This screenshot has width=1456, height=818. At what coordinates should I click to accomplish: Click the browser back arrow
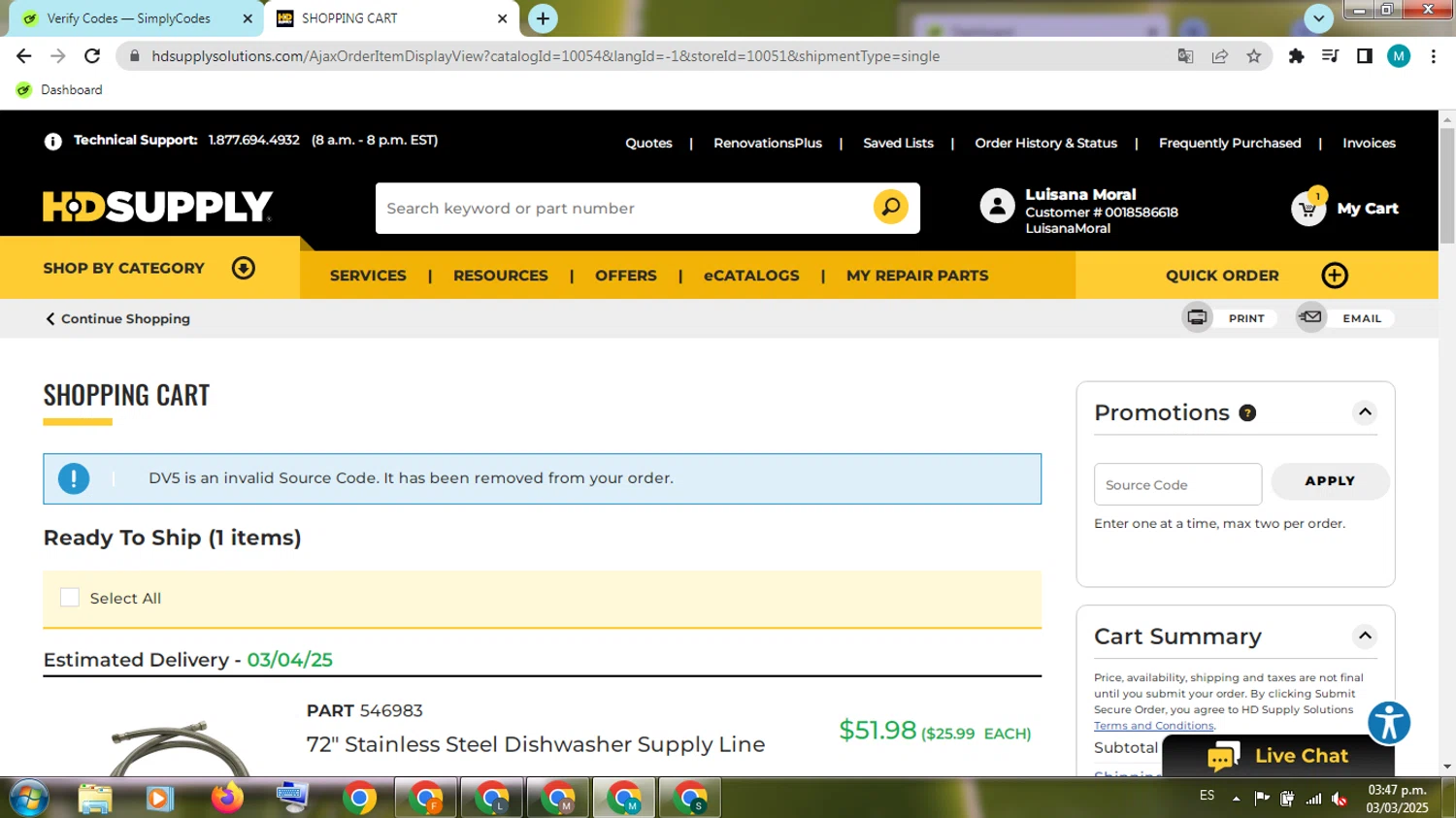pyautogui.click(x=23, y=56)
